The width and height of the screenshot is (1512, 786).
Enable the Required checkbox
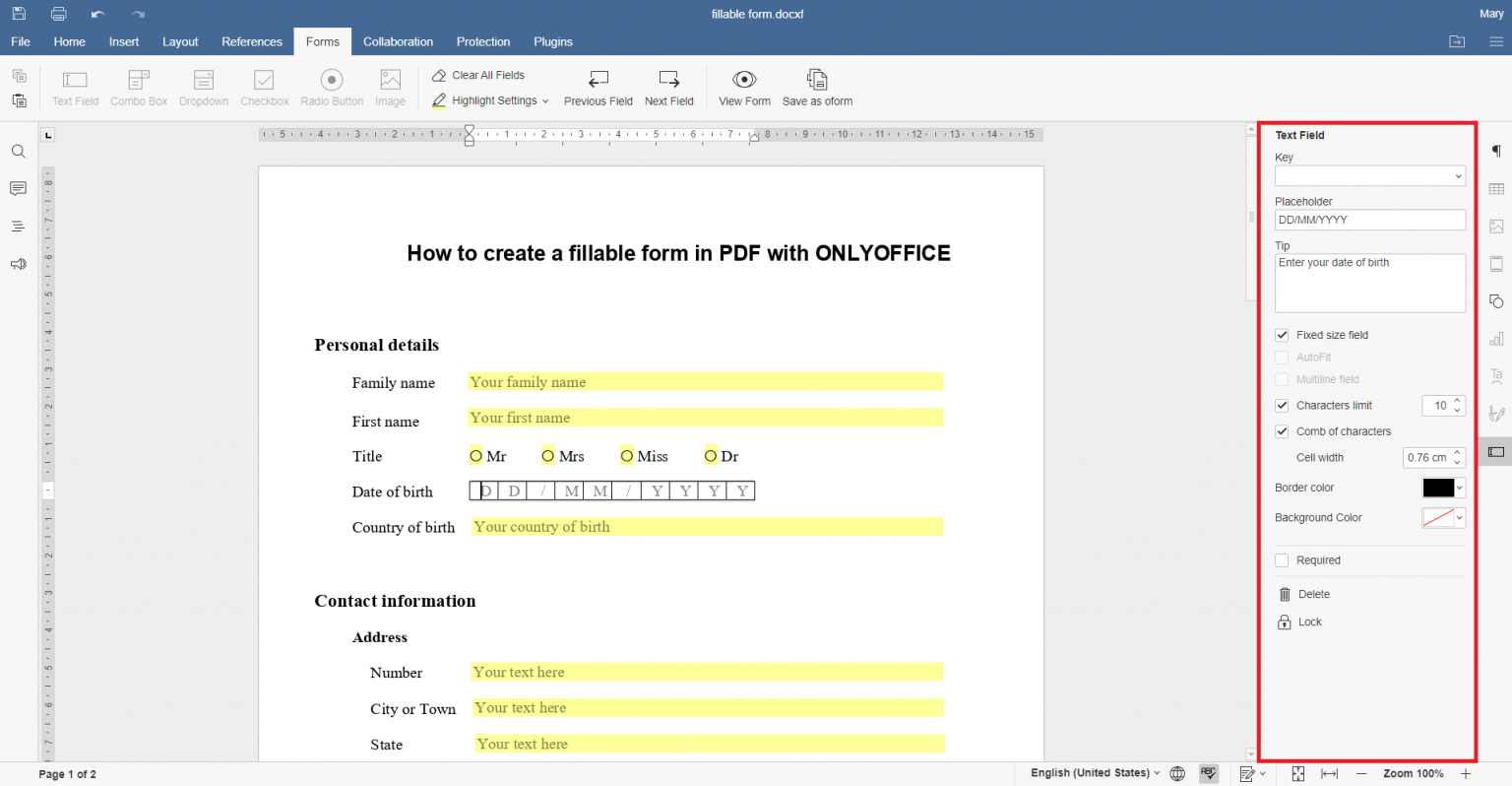pyautogui.click(x=1282, y=559)
